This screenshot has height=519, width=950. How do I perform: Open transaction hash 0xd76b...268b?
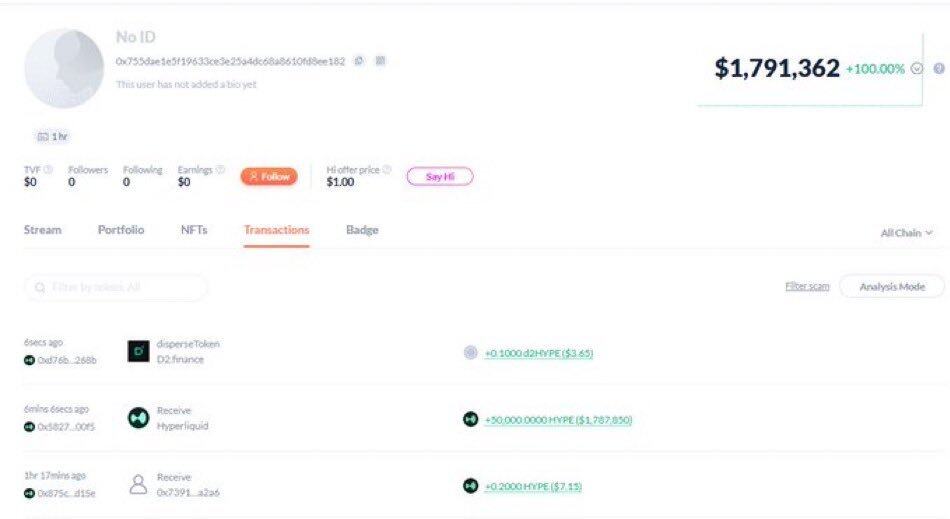(x=67, y=360)
